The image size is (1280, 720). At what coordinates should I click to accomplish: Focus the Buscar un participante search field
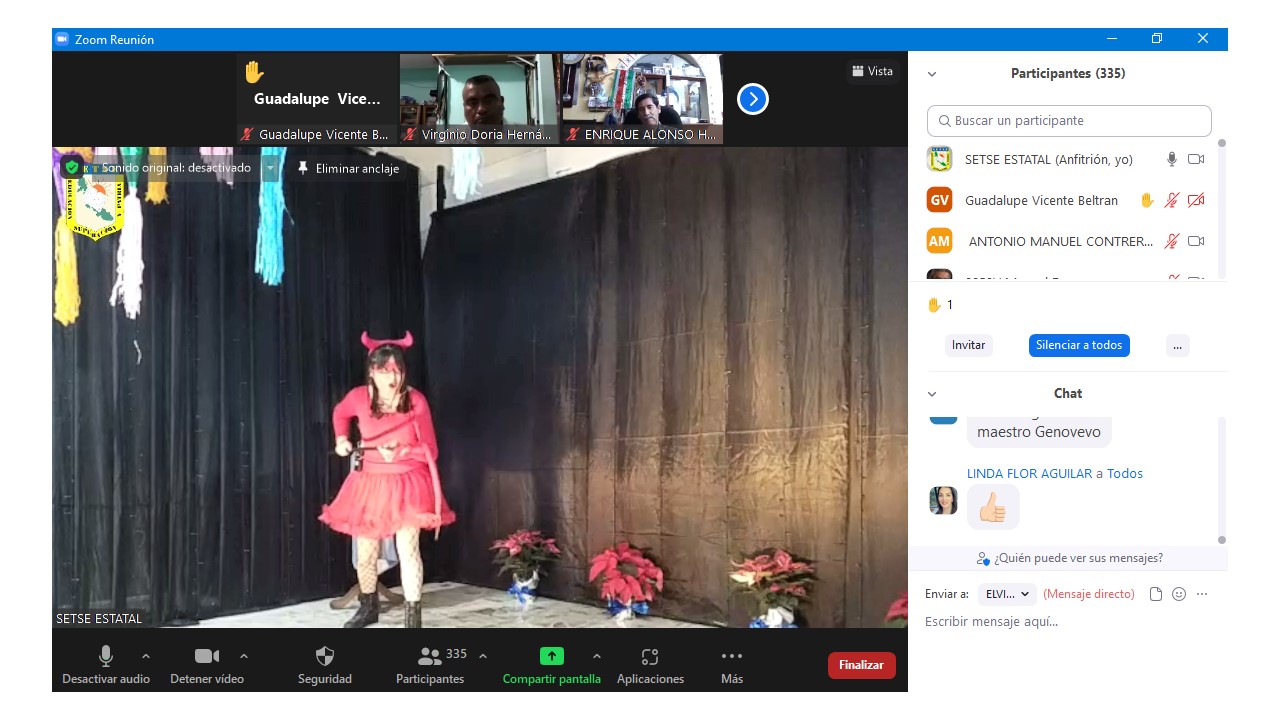[x=1069, y=120]
